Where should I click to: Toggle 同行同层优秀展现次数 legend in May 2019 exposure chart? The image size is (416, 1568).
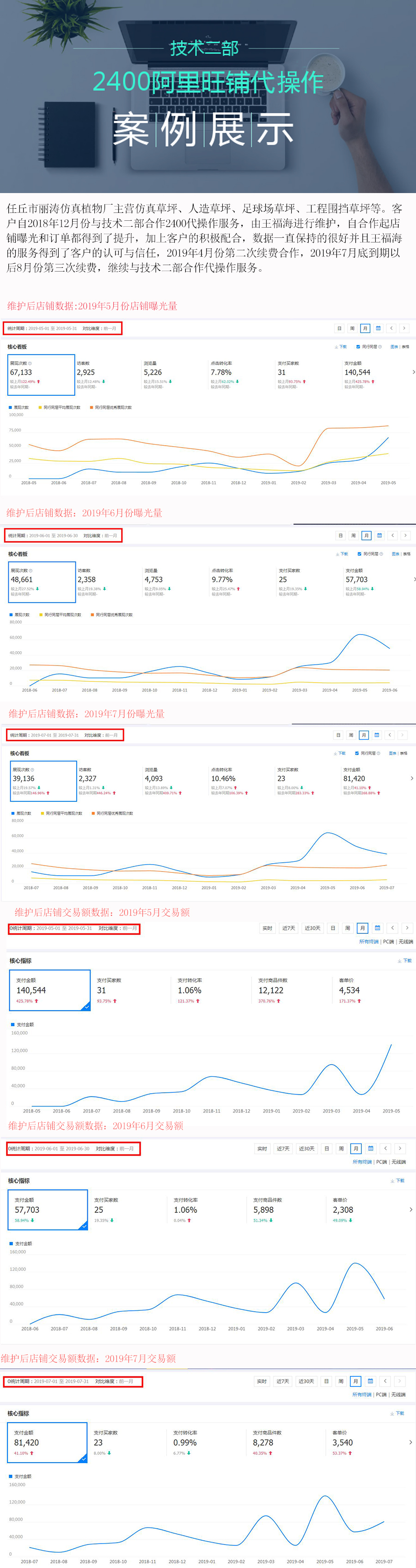click(x=111, y=407)
